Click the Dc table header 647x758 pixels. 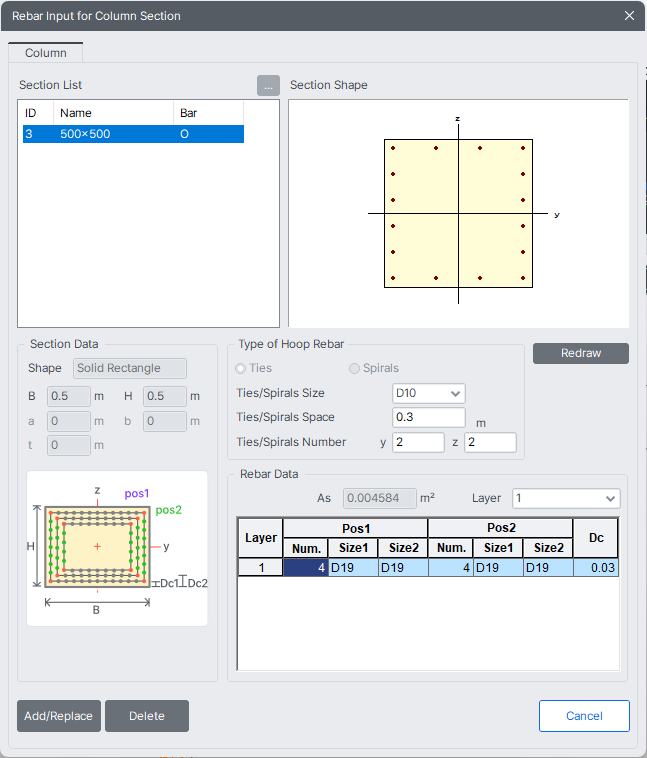(596, 538)
